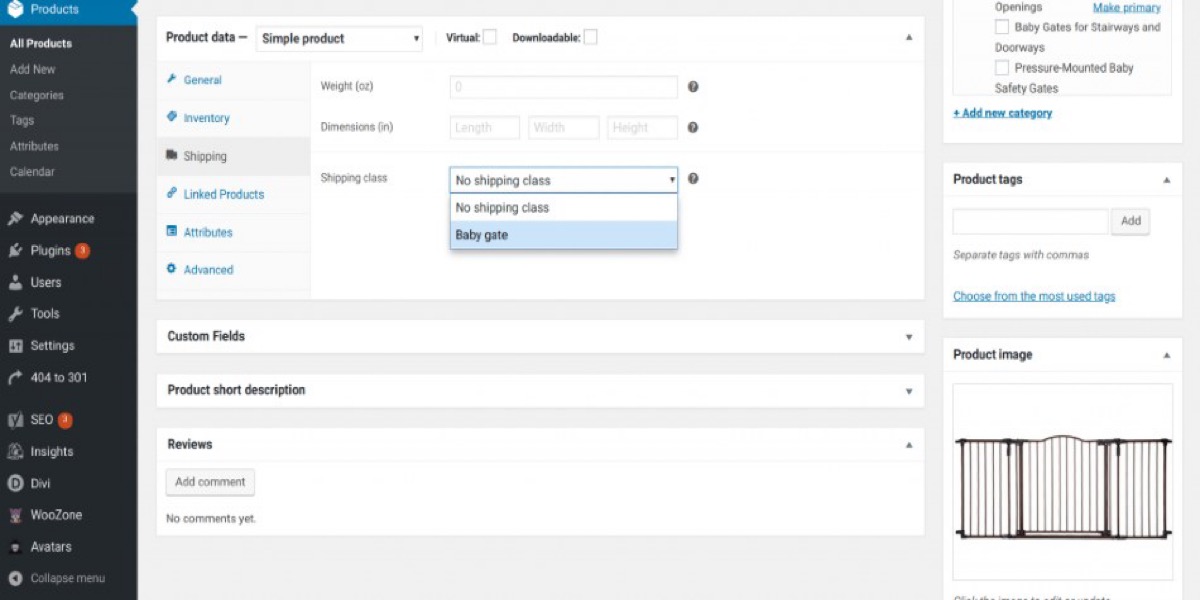
Task: Click the Users icon in sidebar
Action: [x=15, y=283]
